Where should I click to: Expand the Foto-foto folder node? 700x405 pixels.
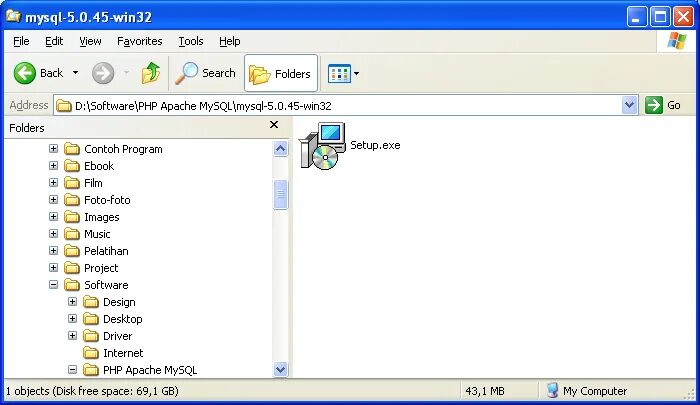(x=54, y=199)
